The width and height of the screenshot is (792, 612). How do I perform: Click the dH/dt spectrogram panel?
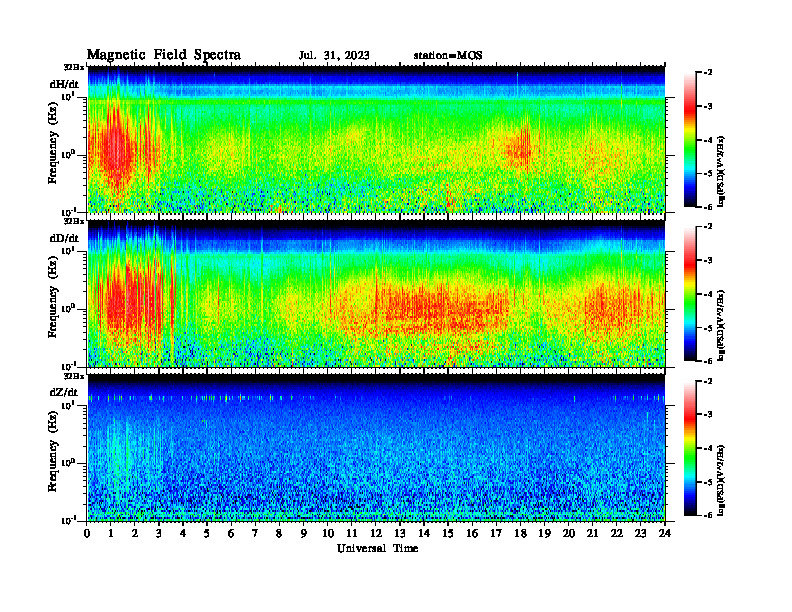coord(376,139)
